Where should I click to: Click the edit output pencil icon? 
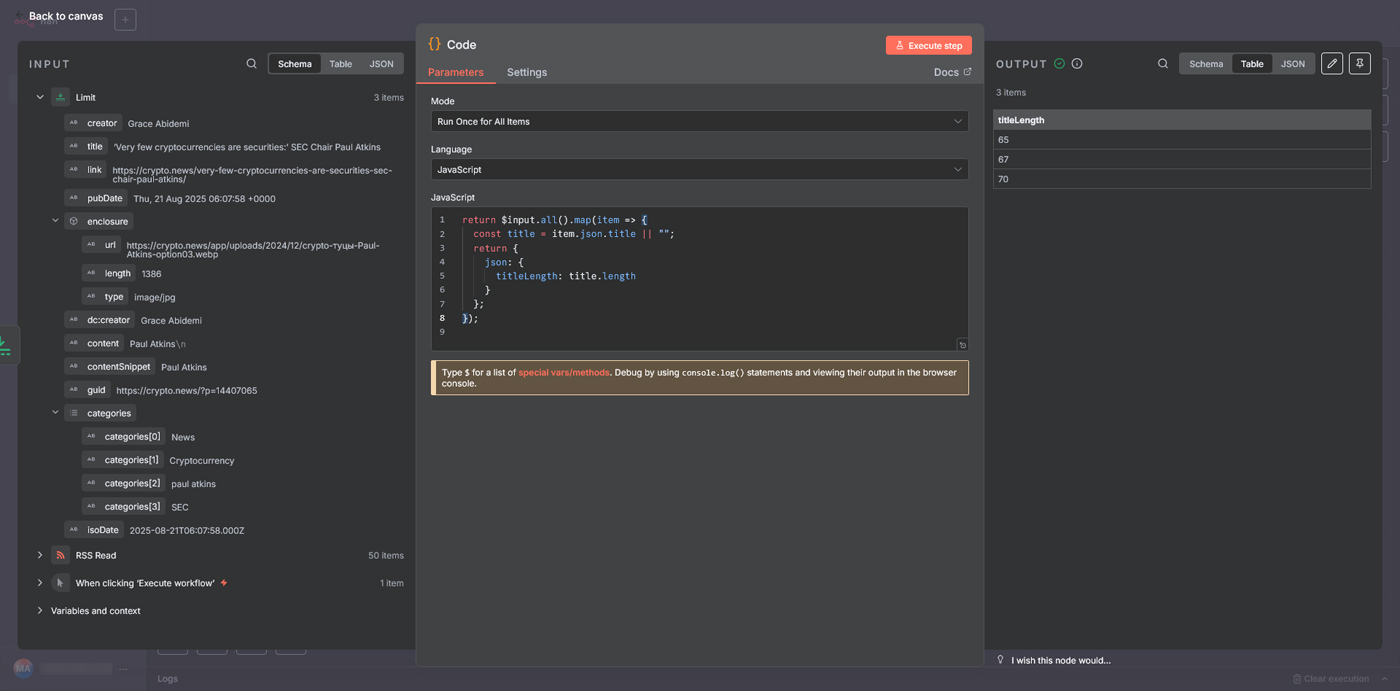point(1332,64)
